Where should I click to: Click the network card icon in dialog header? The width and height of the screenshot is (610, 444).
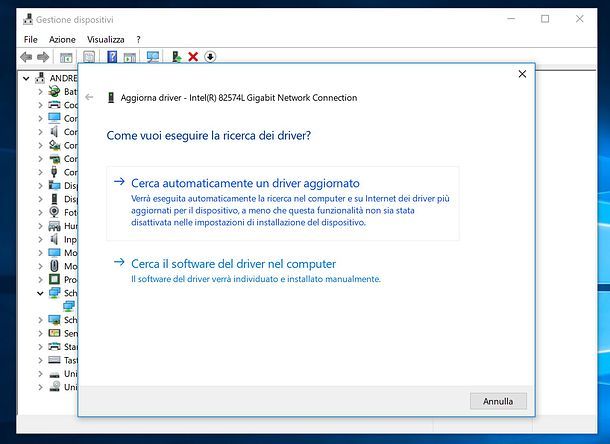111,98
